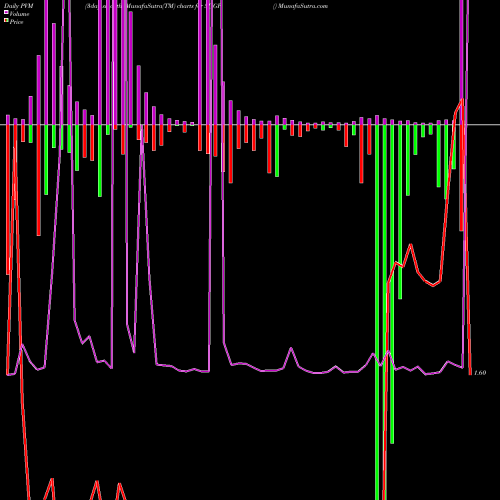The image size is (500, 500).
Task: Click the Daily PVM chart title
Action: coord(19,6)
